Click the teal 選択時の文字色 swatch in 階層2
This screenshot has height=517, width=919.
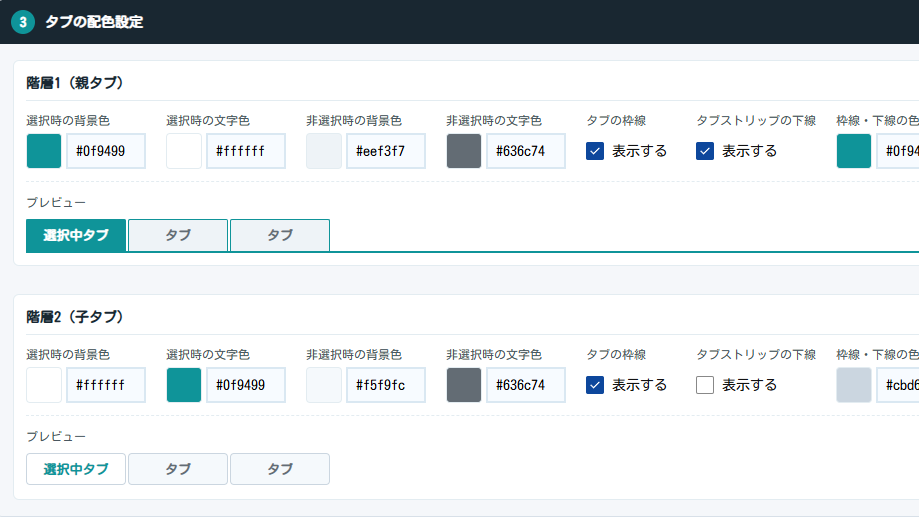pos(184,385)
